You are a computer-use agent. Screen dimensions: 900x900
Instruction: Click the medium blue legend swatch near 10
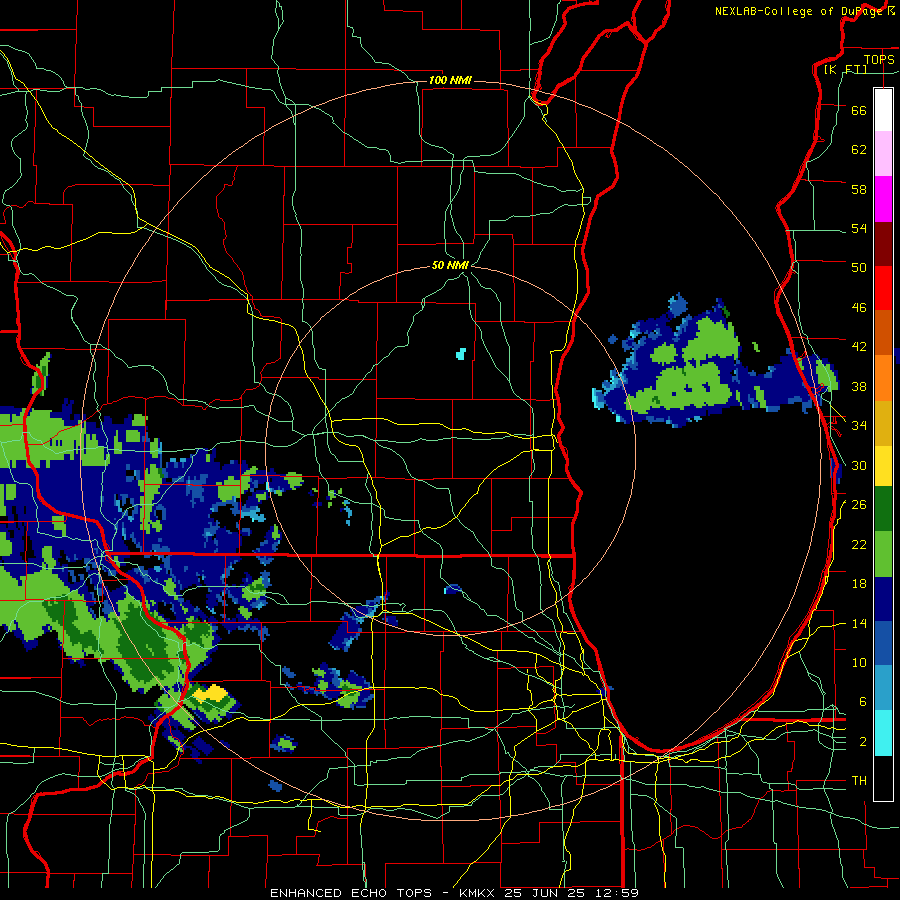tap(883, 643)
